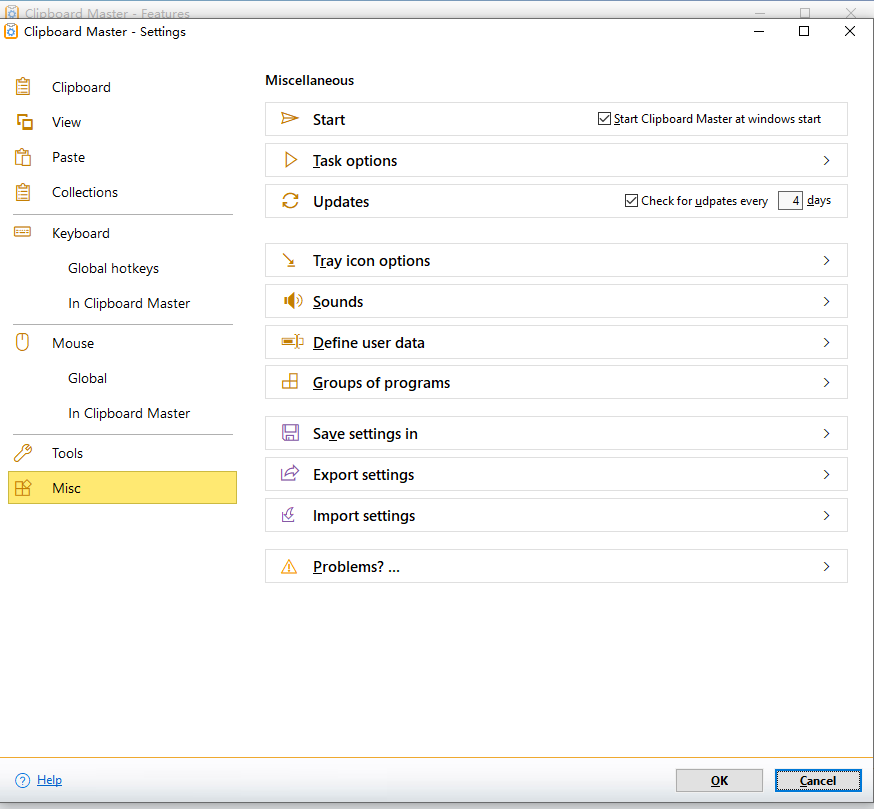
Task: Click the OK button
Action: tap(719, 781)
